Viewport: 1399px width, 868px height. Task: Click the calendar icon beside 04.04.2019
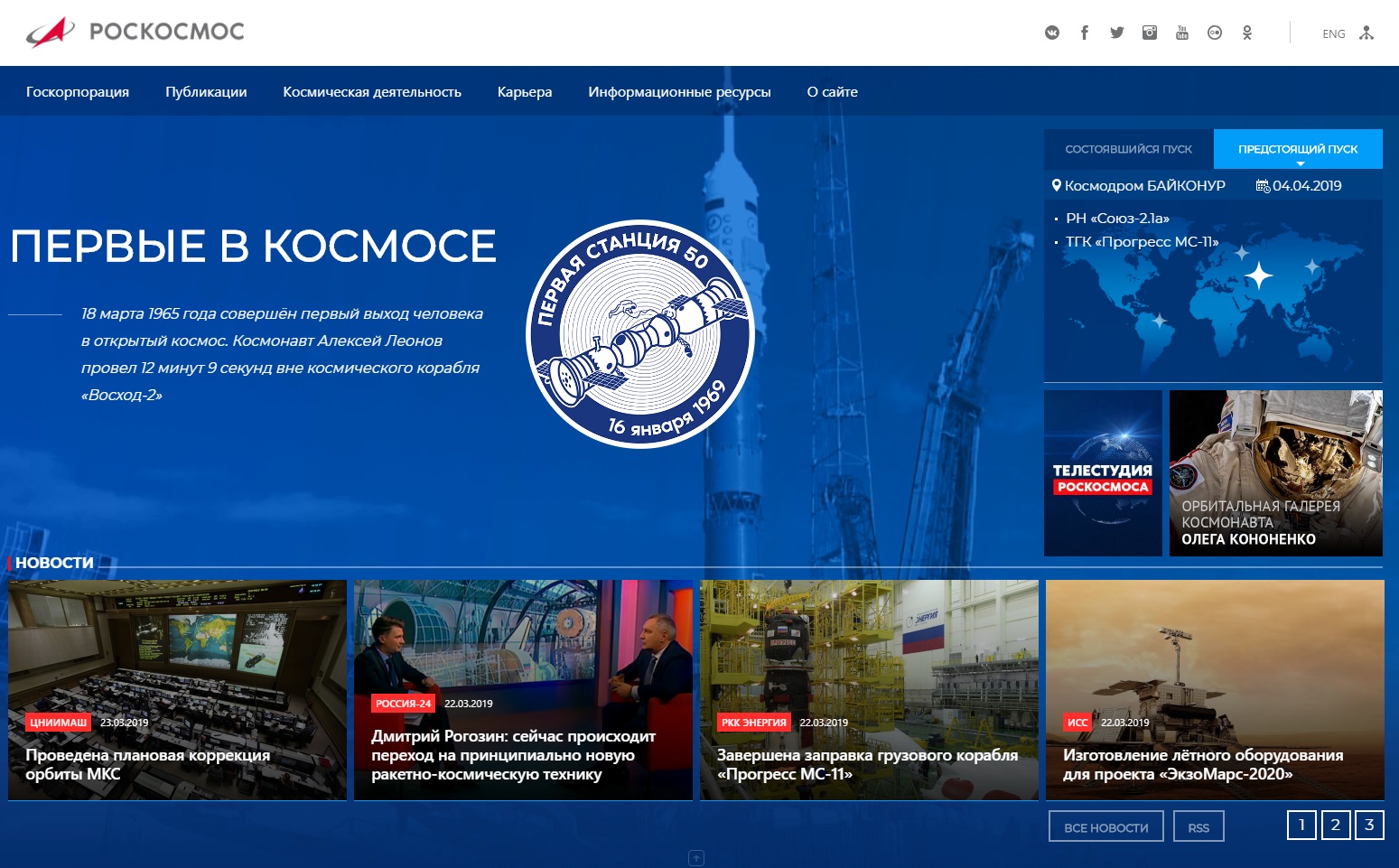coord(1263,186)
